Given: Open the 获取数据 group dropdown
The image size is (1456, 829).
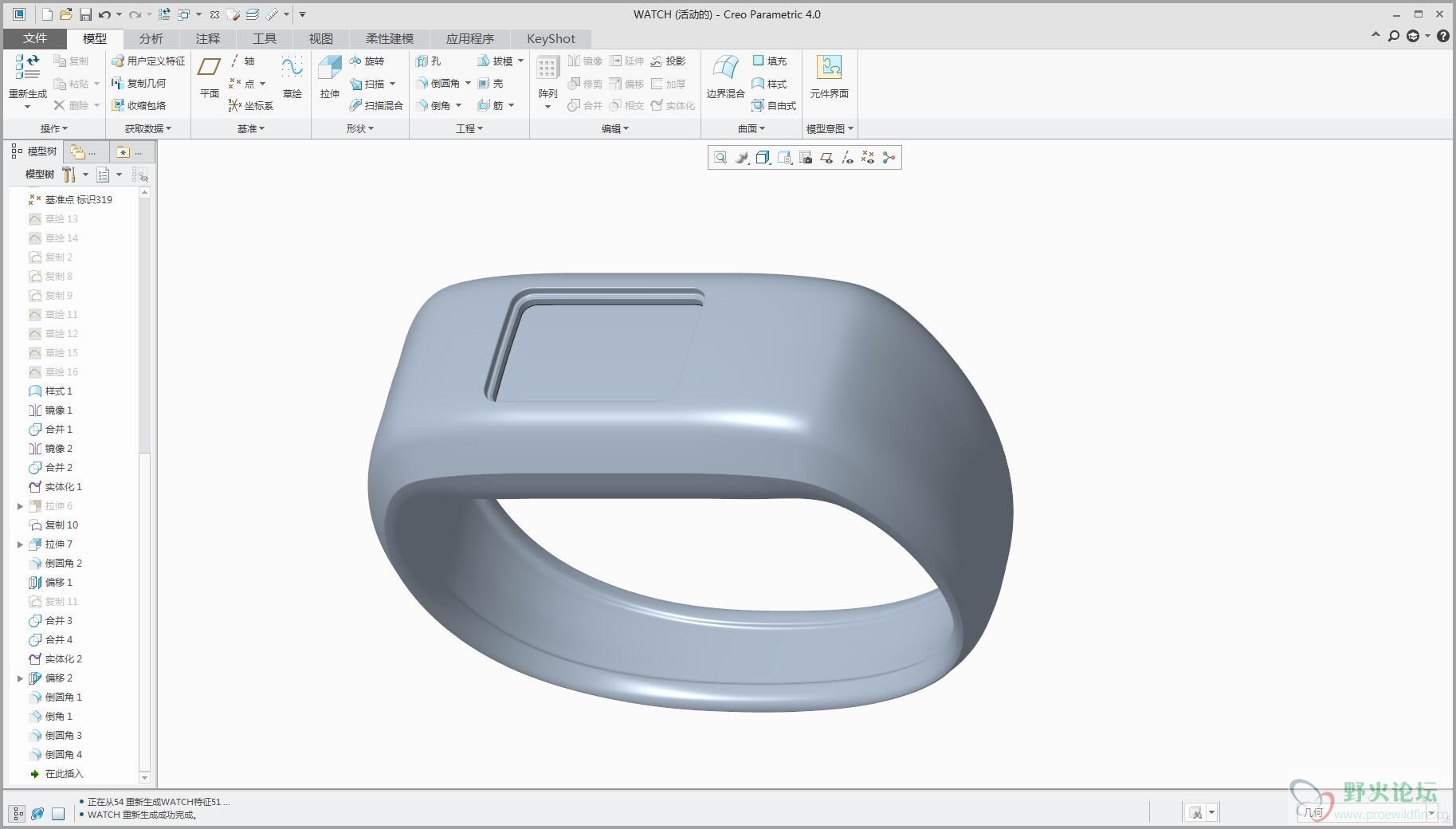Looking at the screenshot, I should pyautogui.click(x=148, y=128).
